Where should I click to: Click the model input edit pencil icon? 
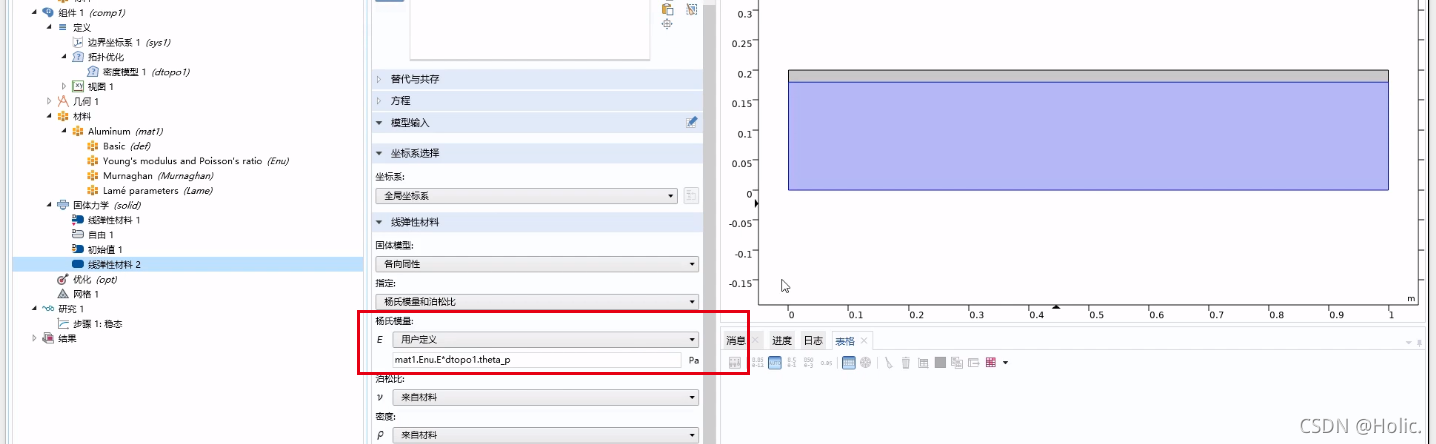click(x=691, y=122)
